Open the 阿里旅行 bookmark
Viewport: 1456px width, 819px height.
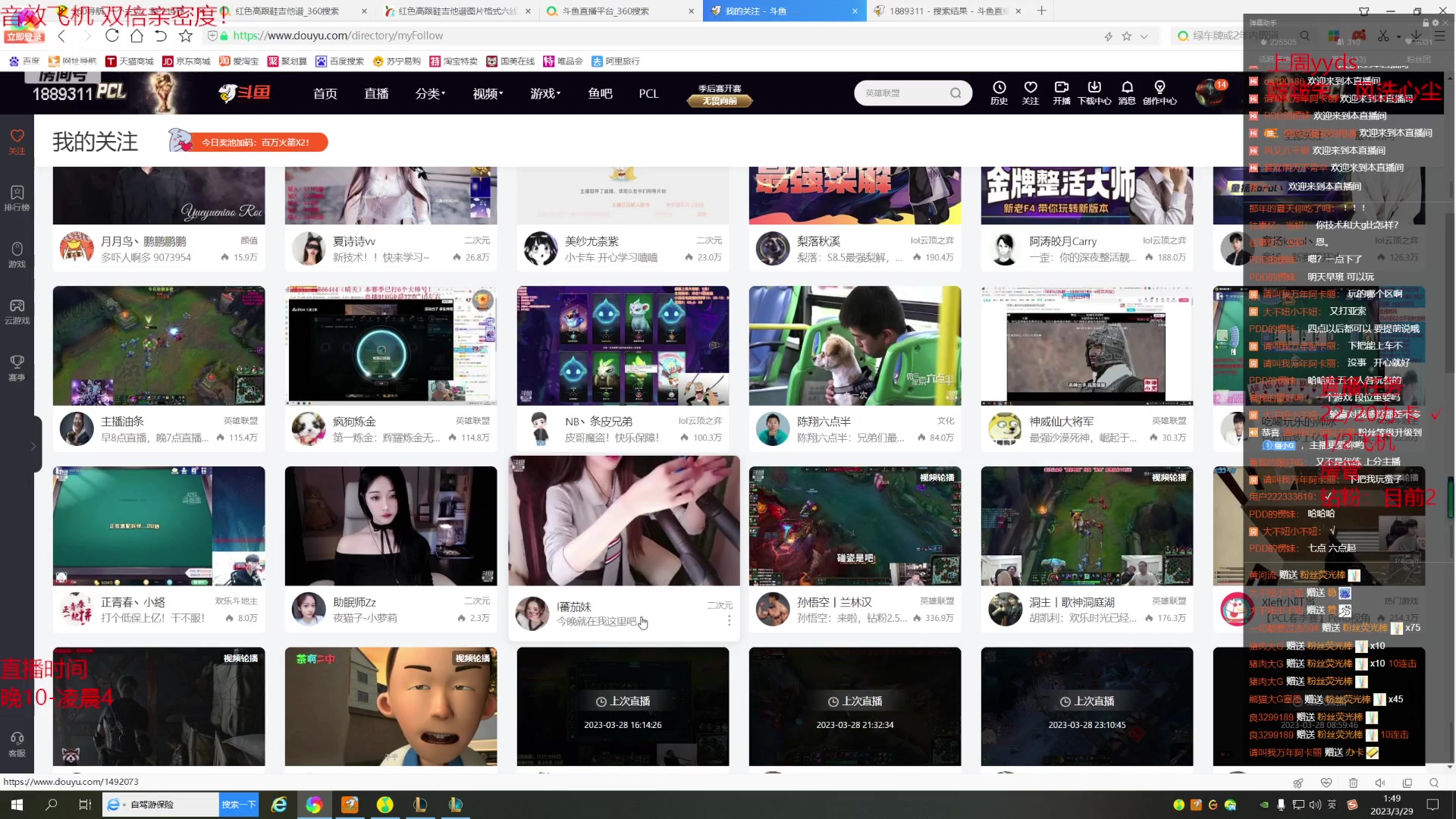coord(616,61)
